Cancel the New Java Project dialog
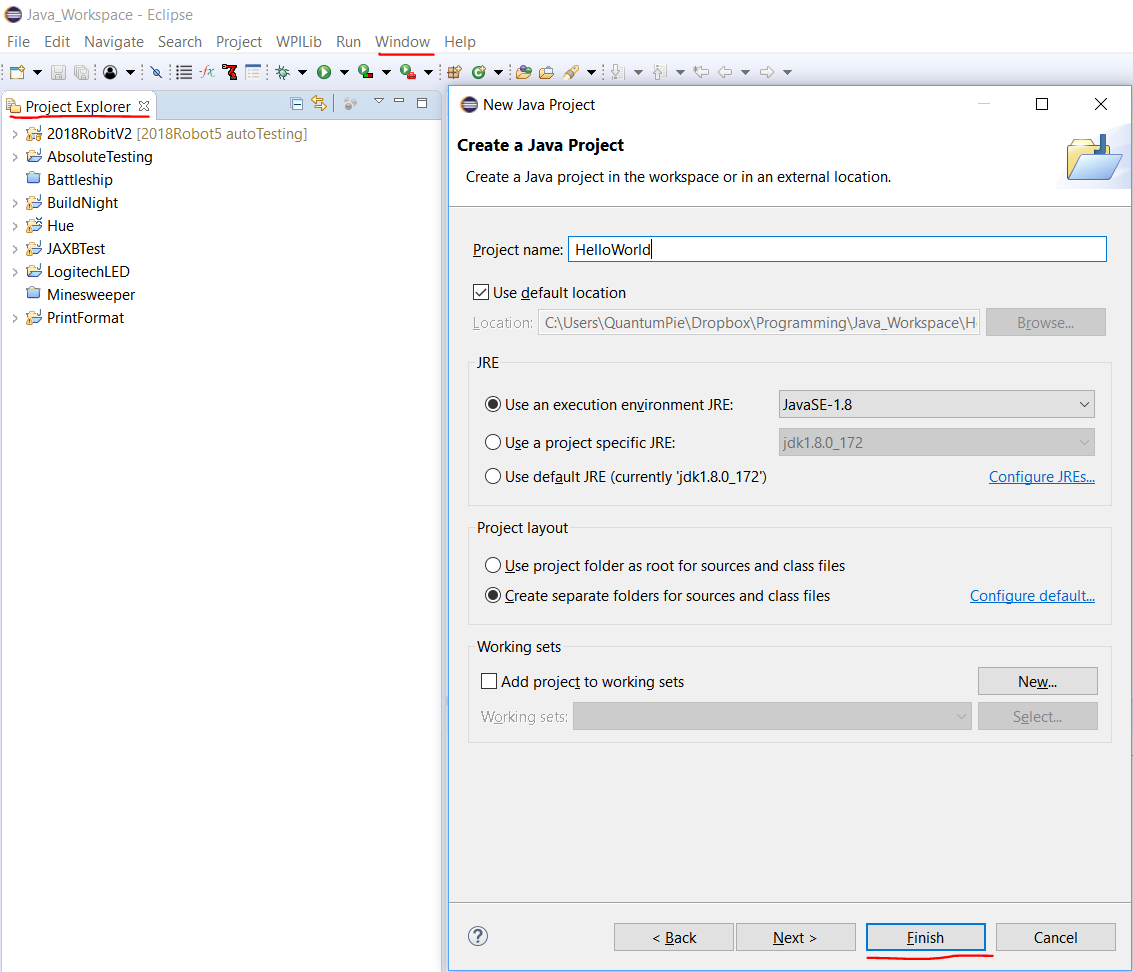1133x972 pixels. [1056, 937]
